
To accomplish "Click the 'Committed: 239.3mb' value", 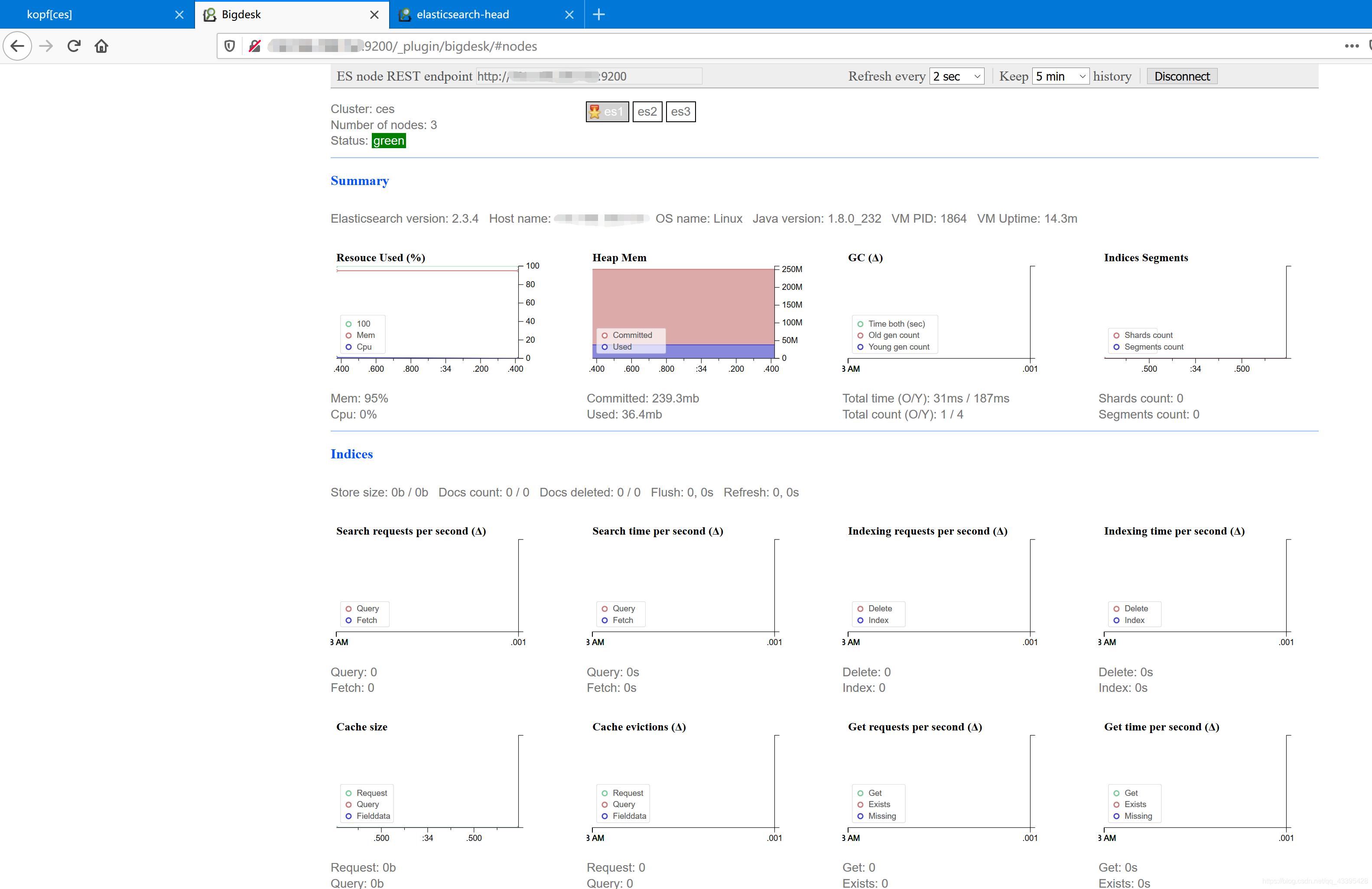I will tap(643, 398).
